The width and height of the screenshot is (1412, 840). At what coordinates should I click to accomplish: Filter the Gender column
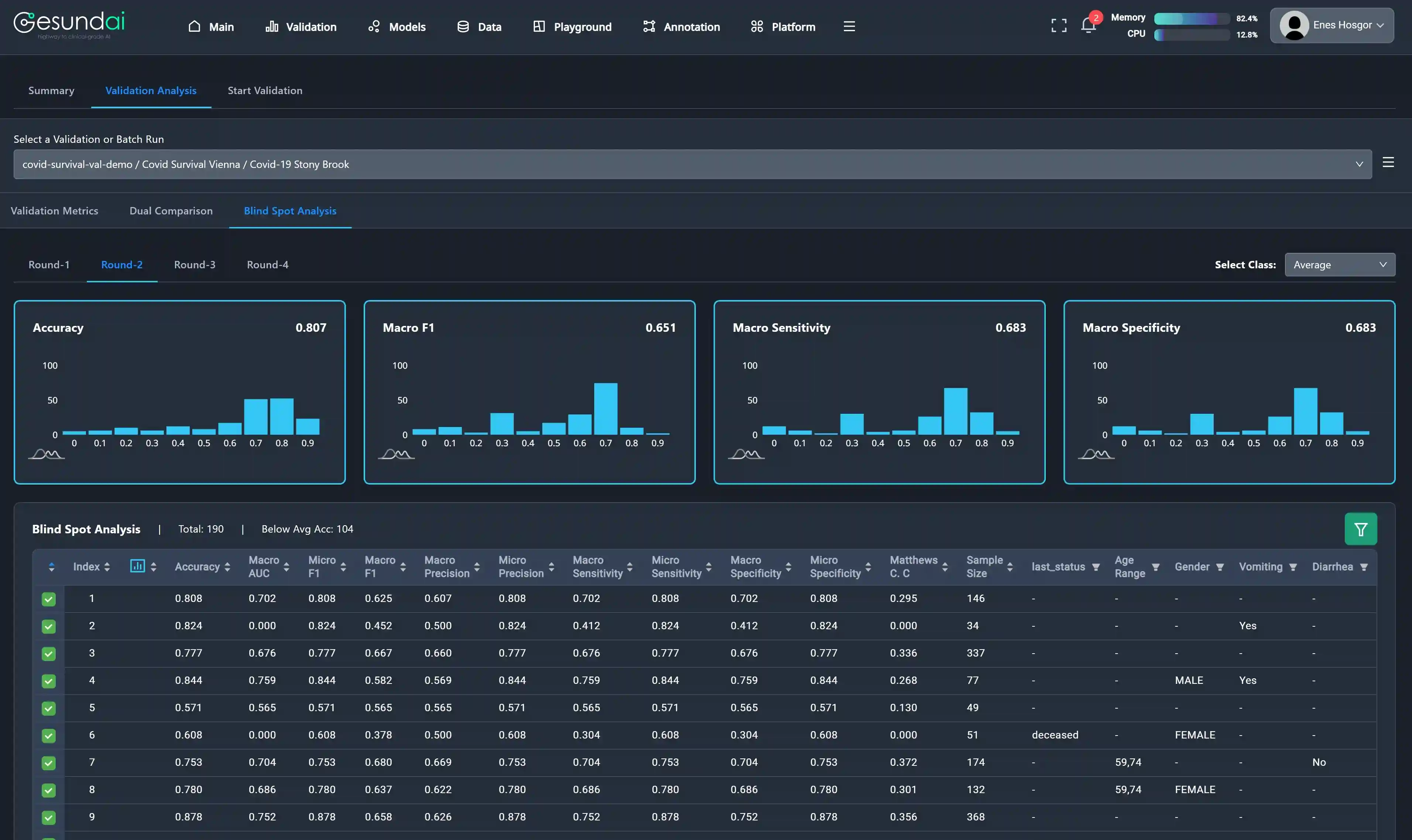point(1220,567)
